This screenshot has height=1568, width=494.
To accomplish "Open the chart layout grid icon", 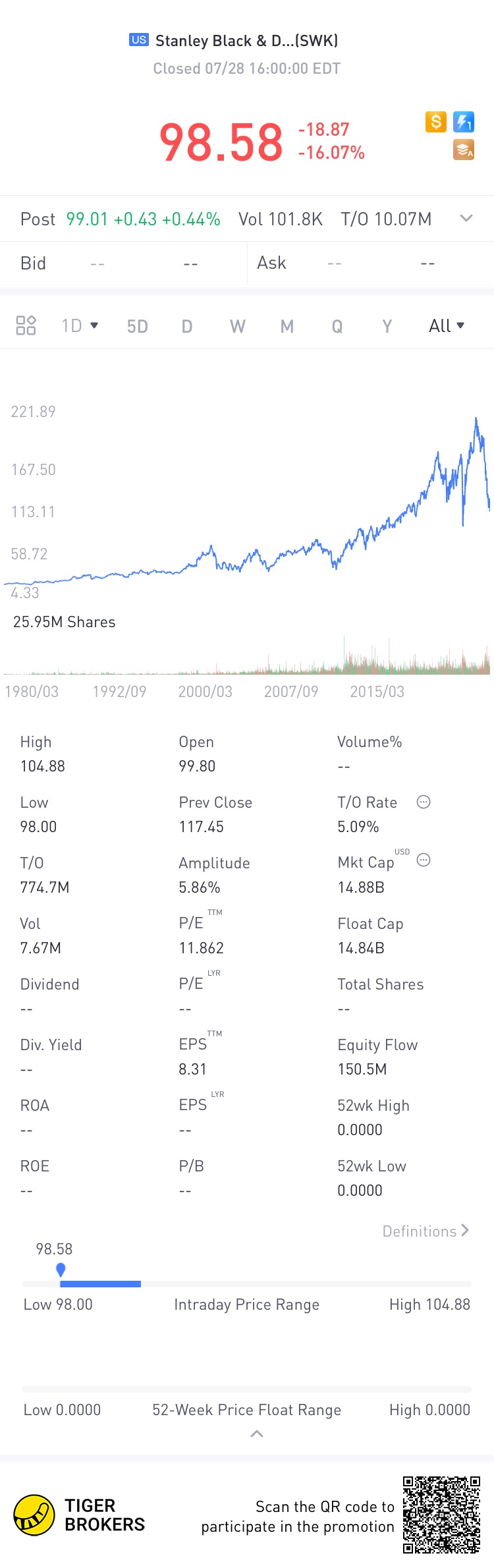I will [x=26, y=325].
